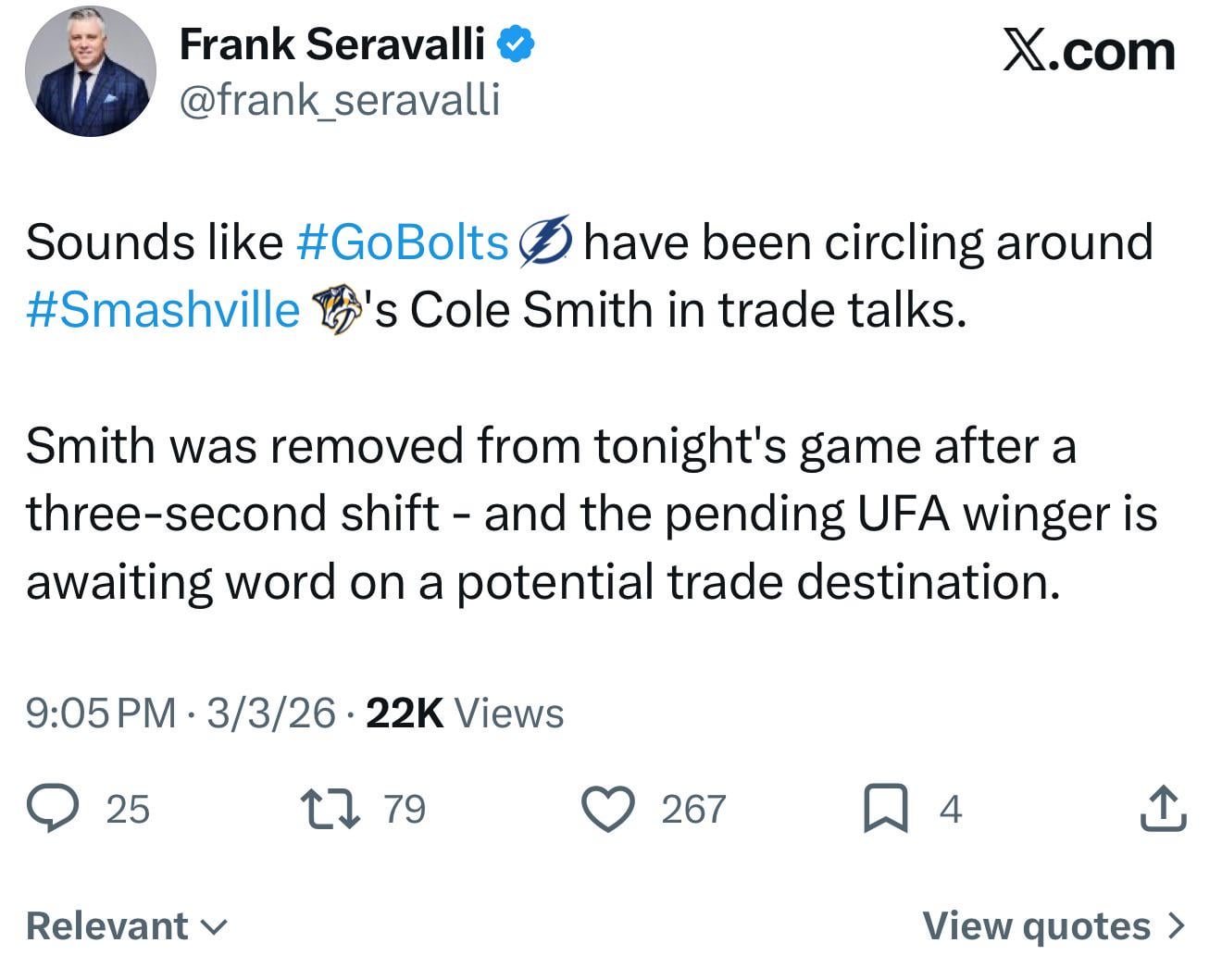
Task: Open the #GoBolts hashtag
Action: [403, 242]
